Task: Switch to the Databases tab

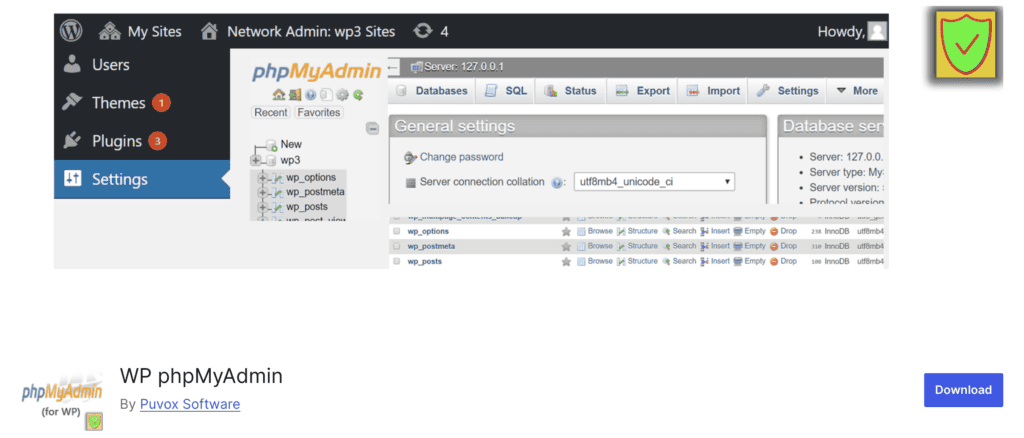Action: (x=432, y=91)
